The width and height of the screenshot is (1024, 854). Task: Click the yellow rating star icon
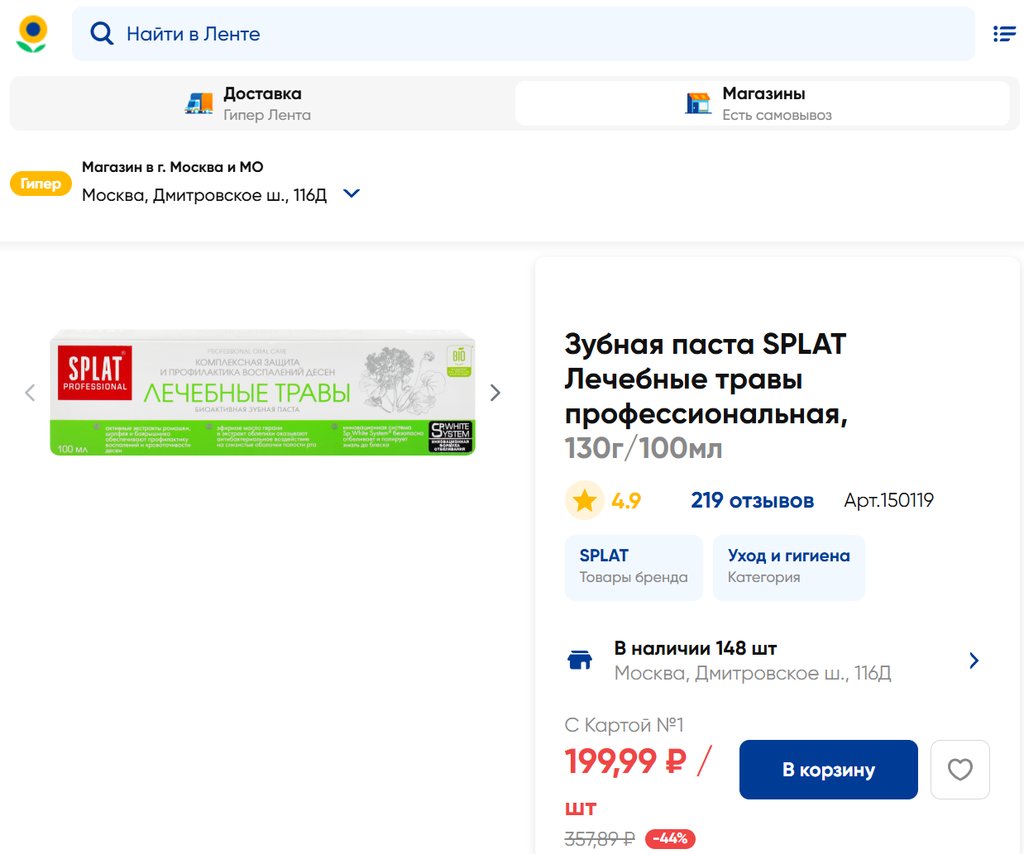tap(584, 501)
